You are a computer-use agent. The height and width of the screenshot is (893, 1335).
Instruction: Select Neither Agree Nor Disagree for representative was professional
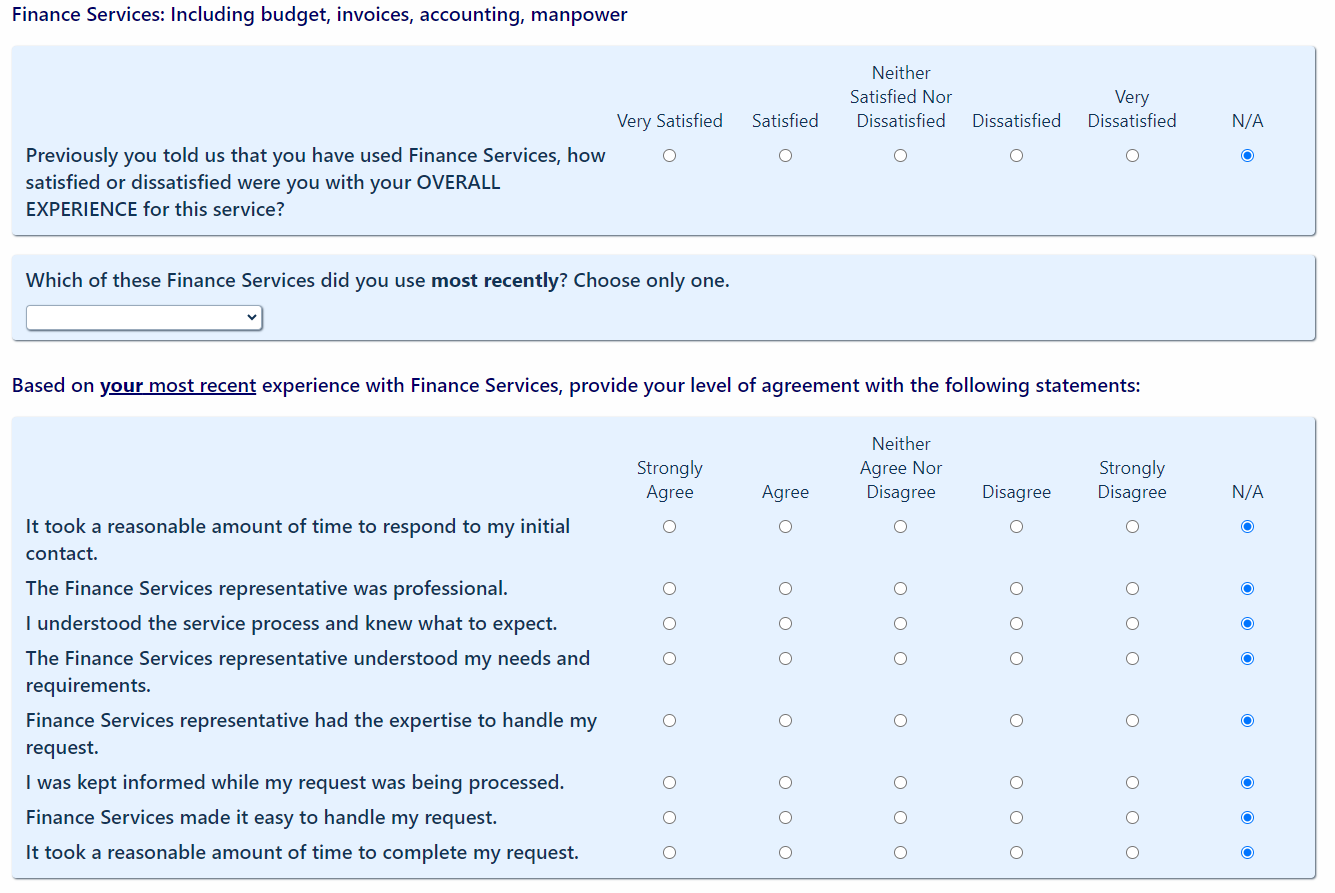[901, 589]
